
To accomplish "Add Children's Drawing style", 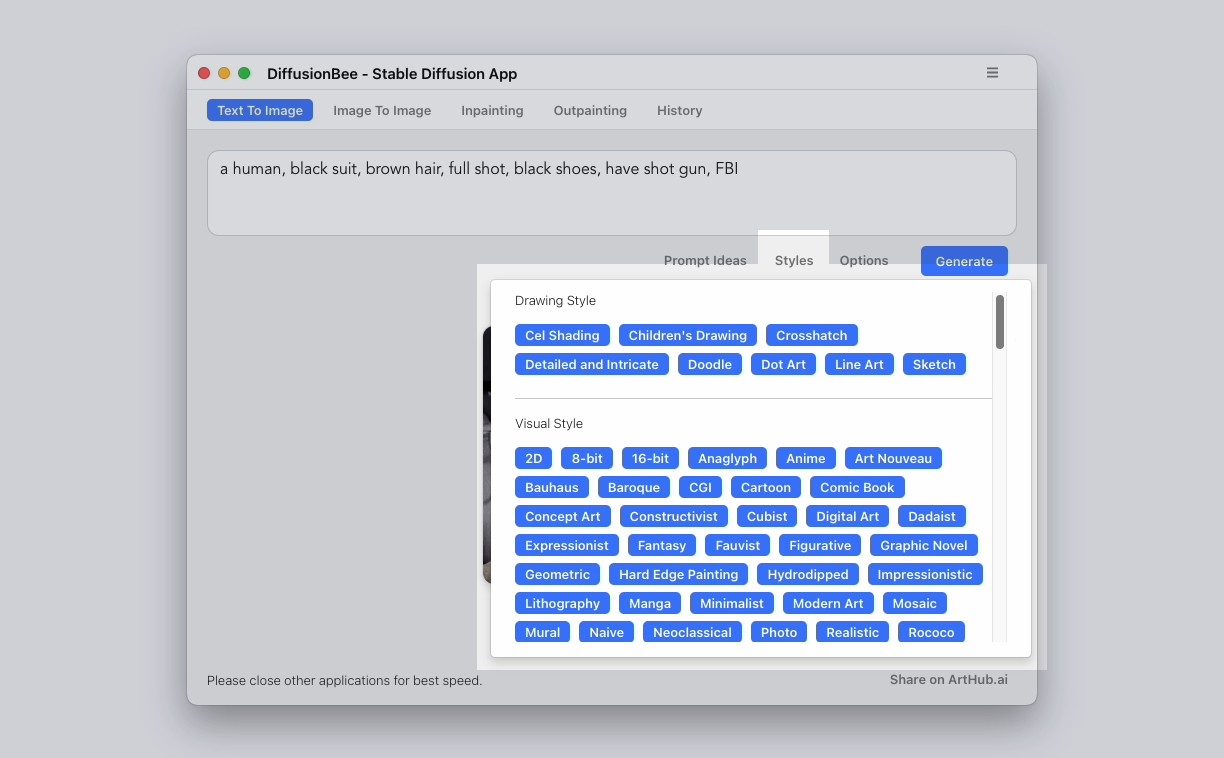I will [x=688, y=335].
